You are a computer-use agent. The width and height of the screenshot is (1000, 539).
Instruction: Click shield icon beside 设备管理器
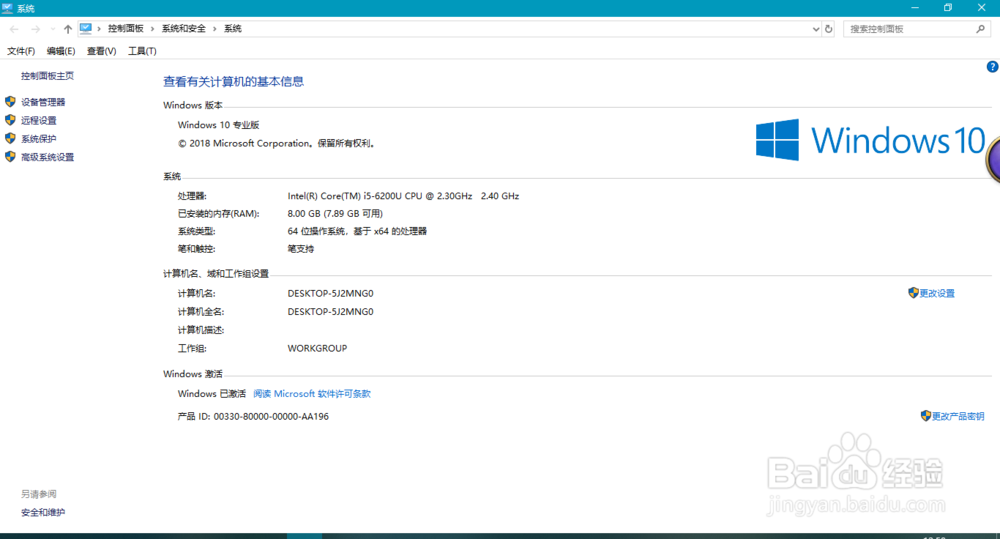(x=10, y=101)
